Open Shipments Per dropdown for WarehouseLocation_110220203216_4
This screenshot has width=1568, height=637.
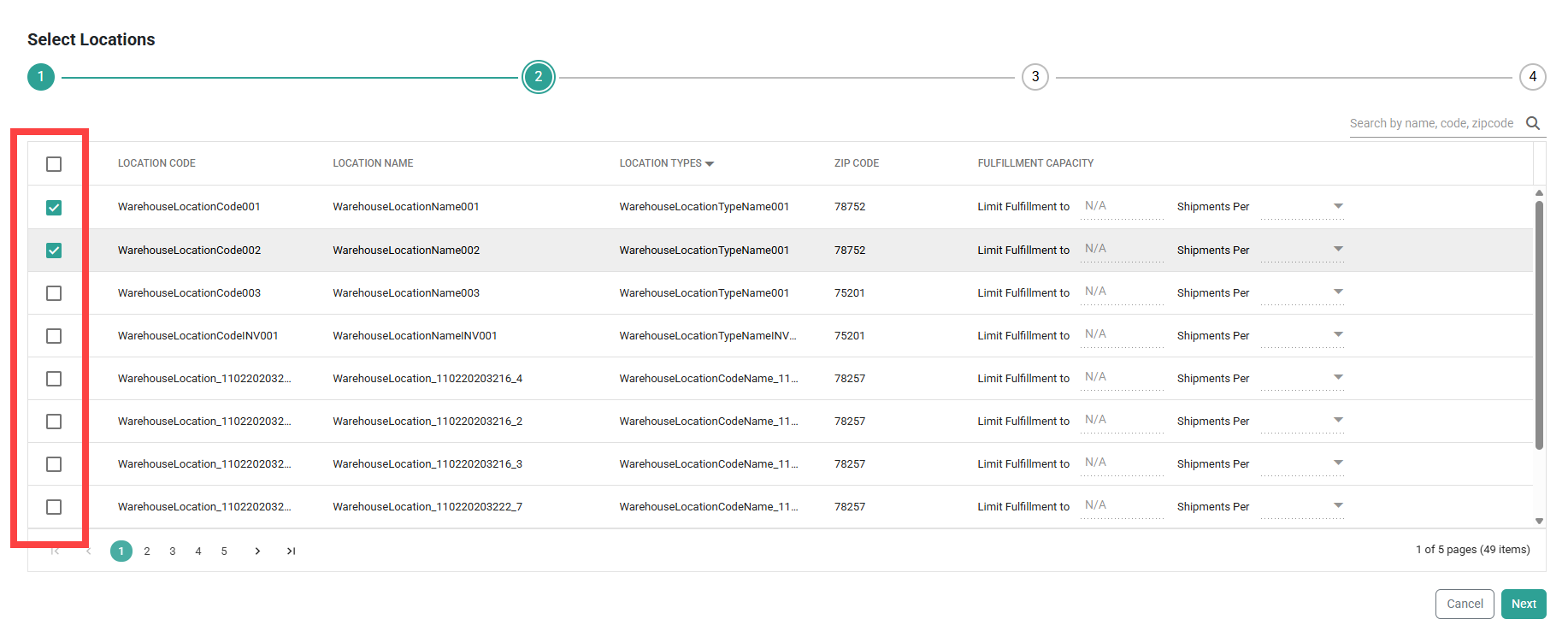point(1302,378)
